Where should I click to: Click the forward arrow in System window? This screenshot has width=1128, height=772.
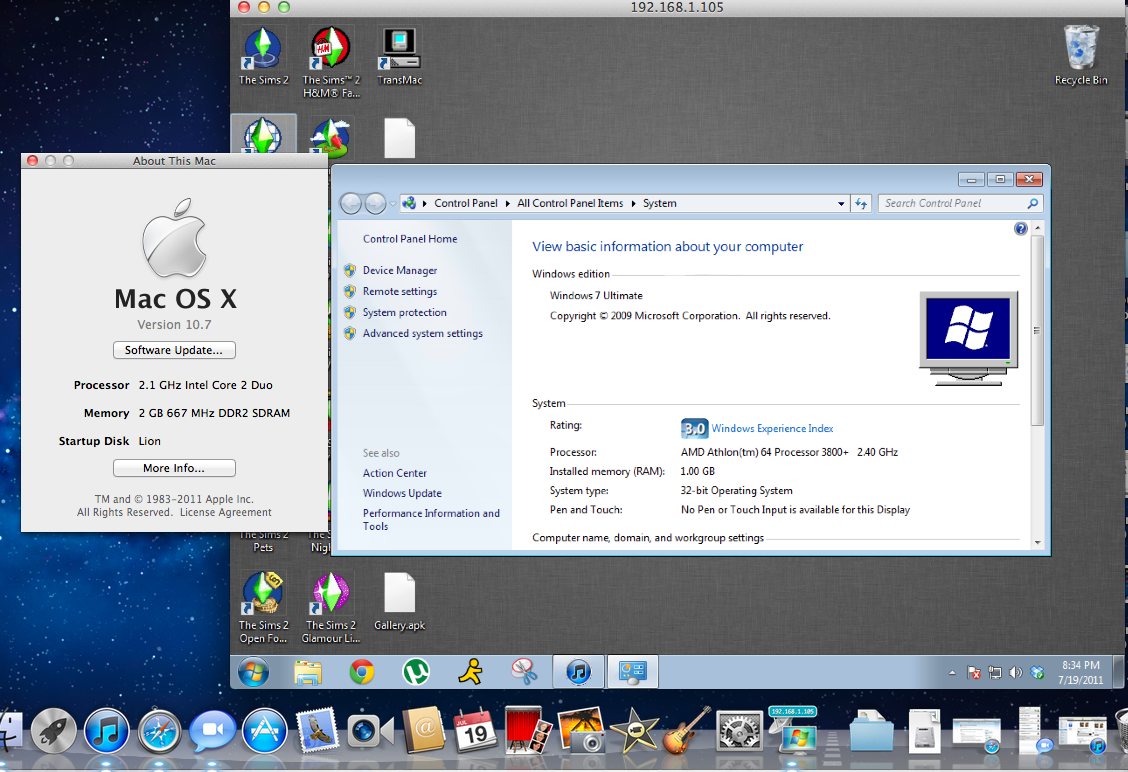tap(375, 204)
